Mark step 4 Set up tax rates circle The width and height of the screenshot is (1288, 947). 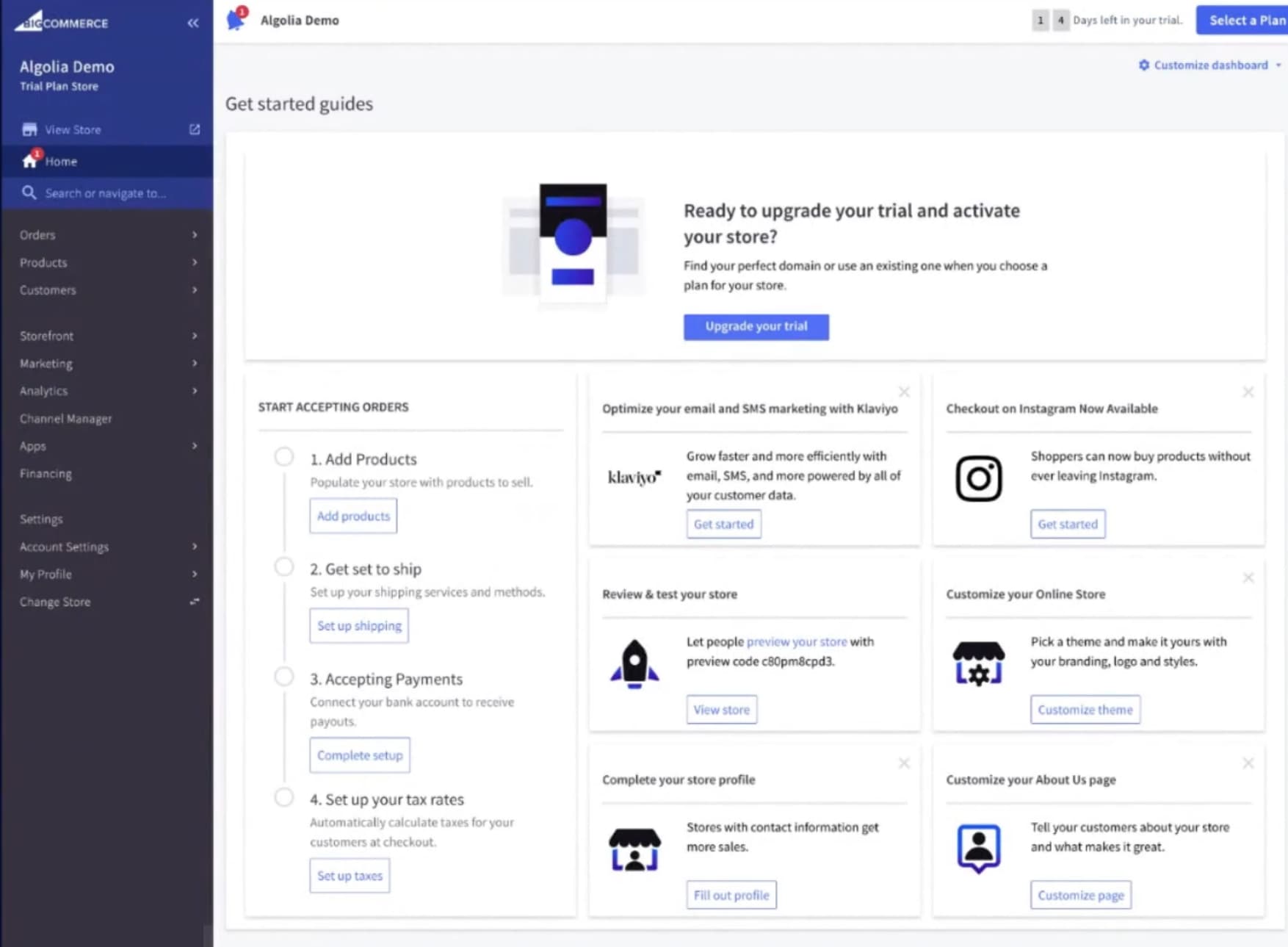284,797
